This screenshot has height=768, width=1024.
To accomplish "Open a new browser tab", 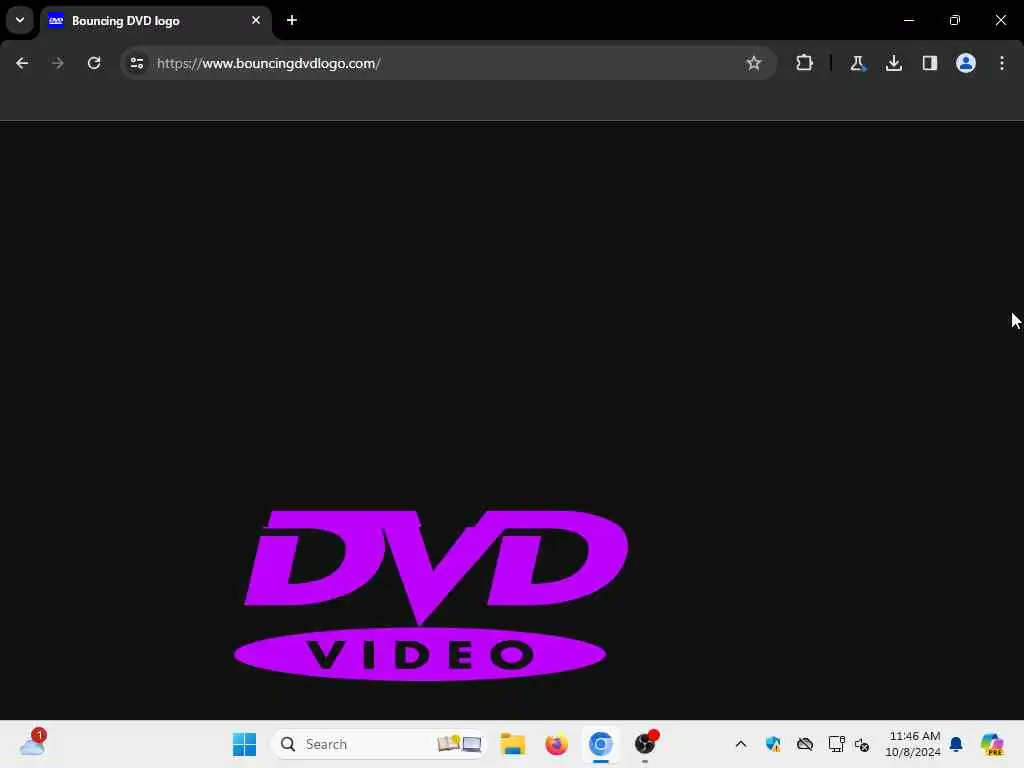I will pos(292,20).
